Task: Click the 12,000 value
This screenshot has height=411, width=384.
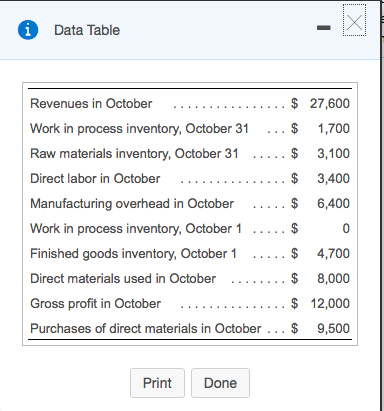Action: [x=330, y=304]
